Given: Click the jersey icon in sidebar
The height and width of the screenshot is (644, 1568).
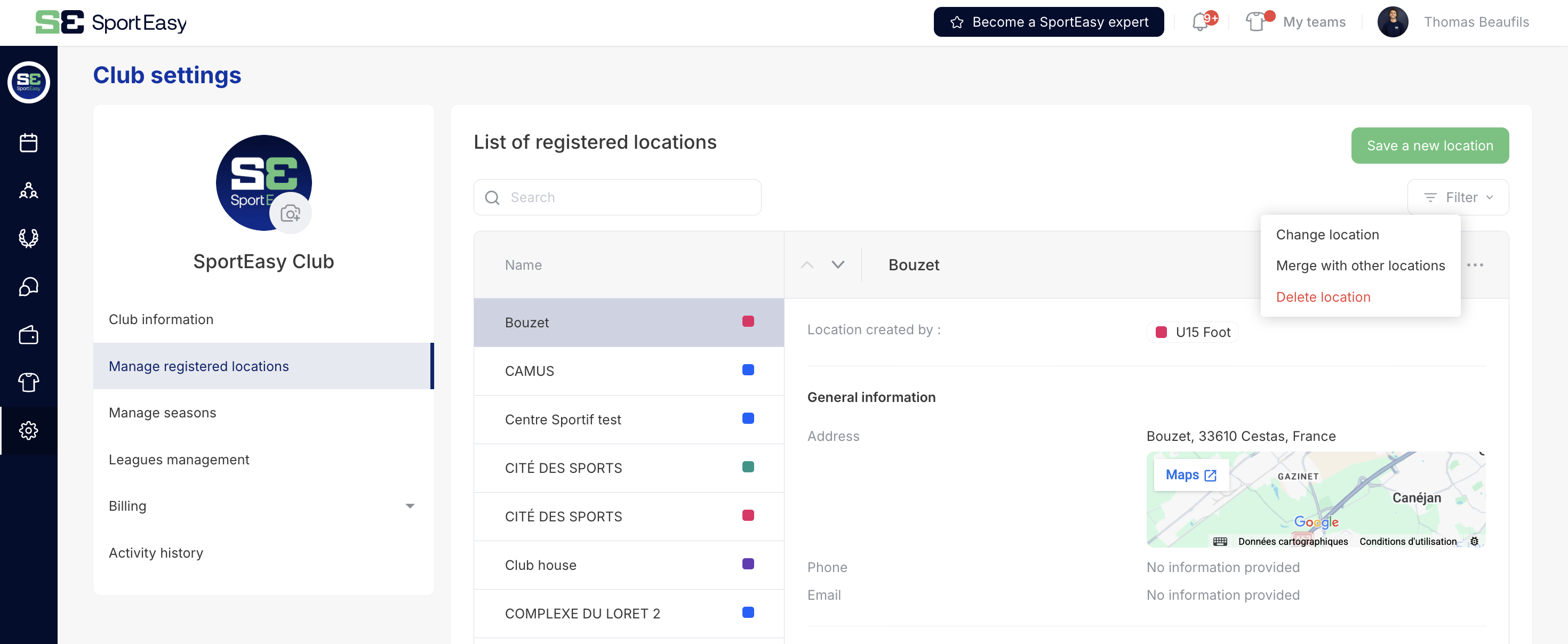Looking at the screenshot, I should click(29, 382).
